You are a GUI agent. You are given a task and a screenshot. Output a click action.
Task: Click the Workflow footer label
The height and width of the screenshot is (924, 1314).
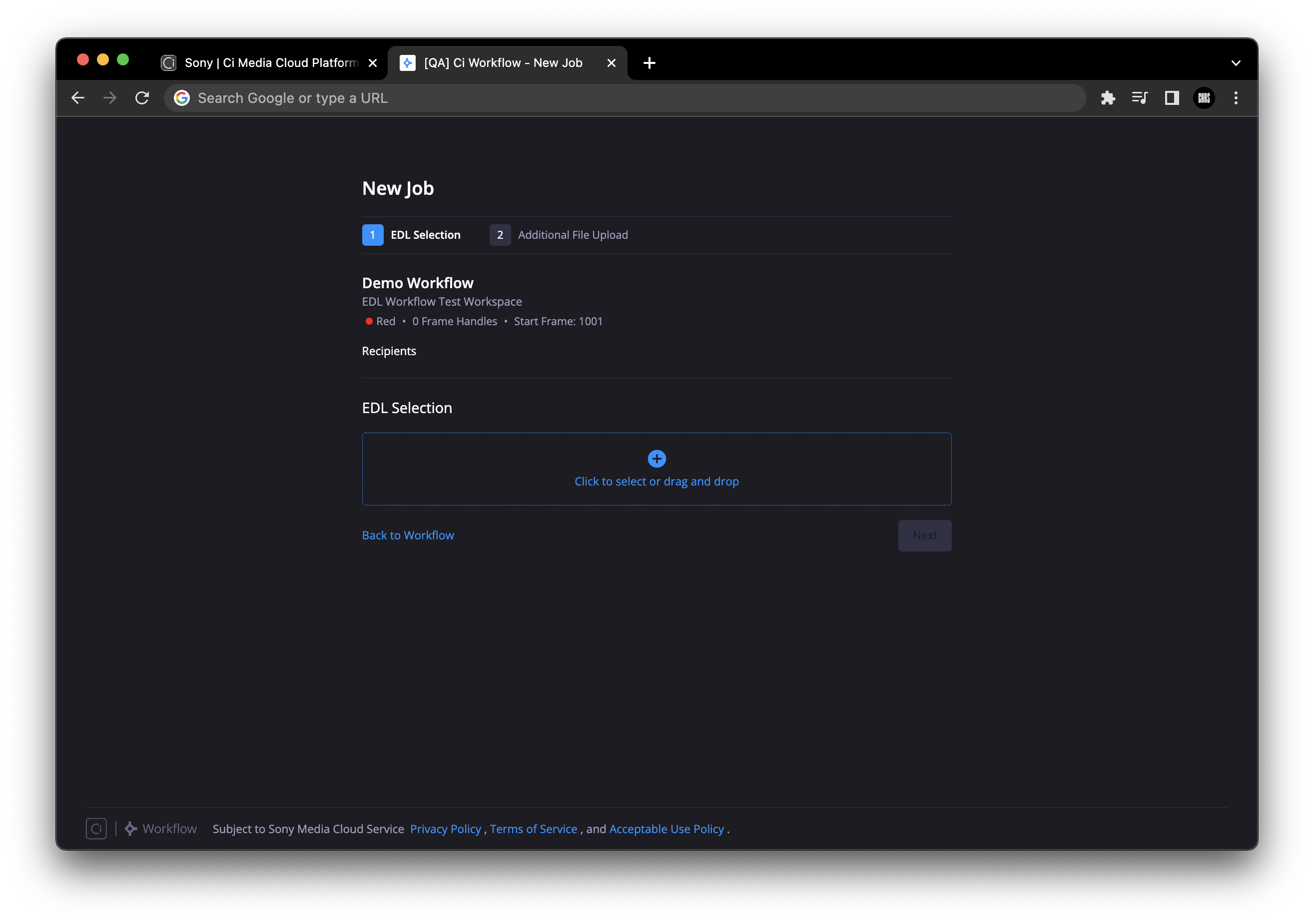click(x=169, y=829)
